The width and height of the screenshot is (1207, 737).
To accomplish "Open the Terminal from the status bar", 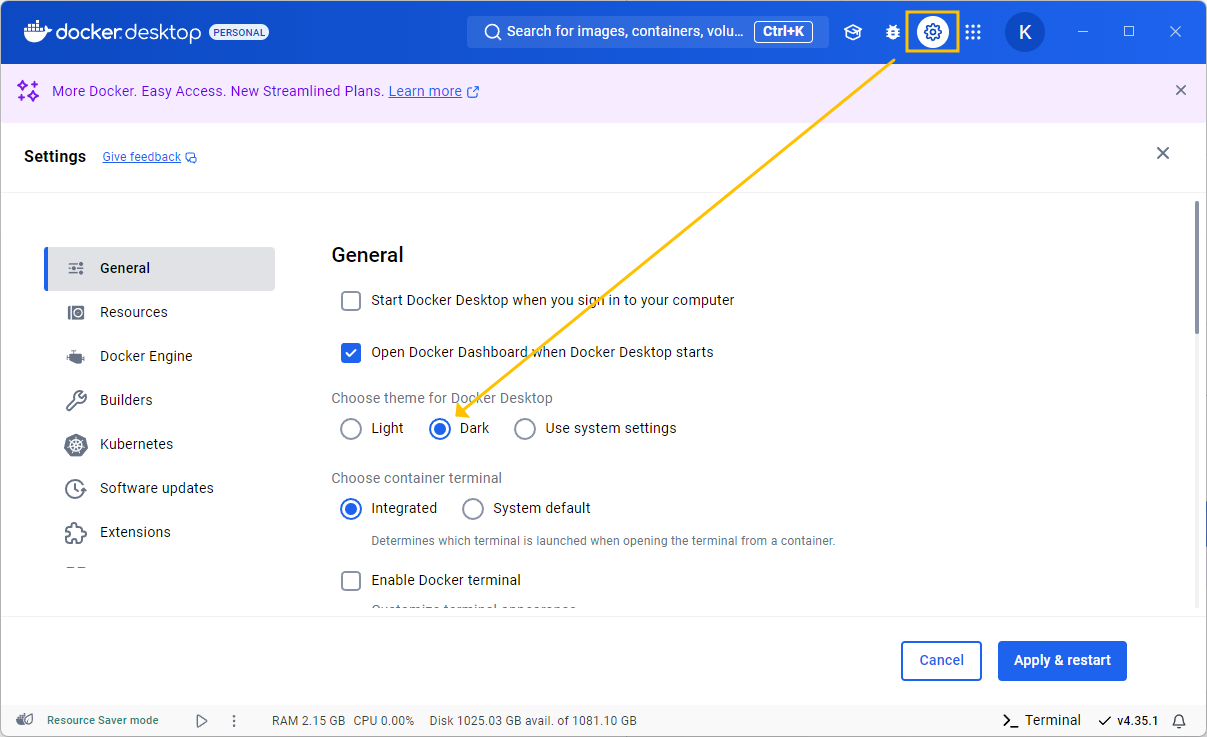I will tap(1041, 720).
